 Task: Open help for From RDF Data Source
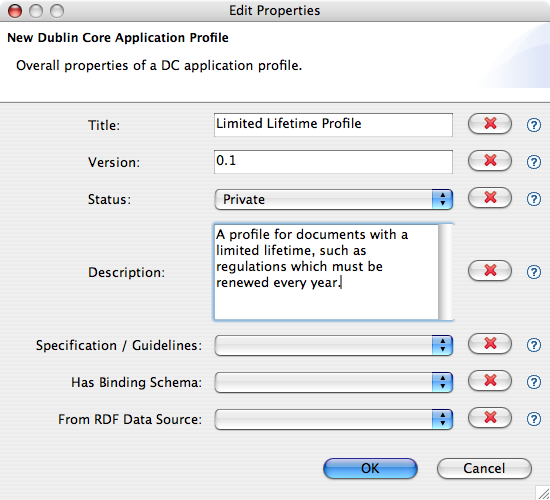coord(534,419)
